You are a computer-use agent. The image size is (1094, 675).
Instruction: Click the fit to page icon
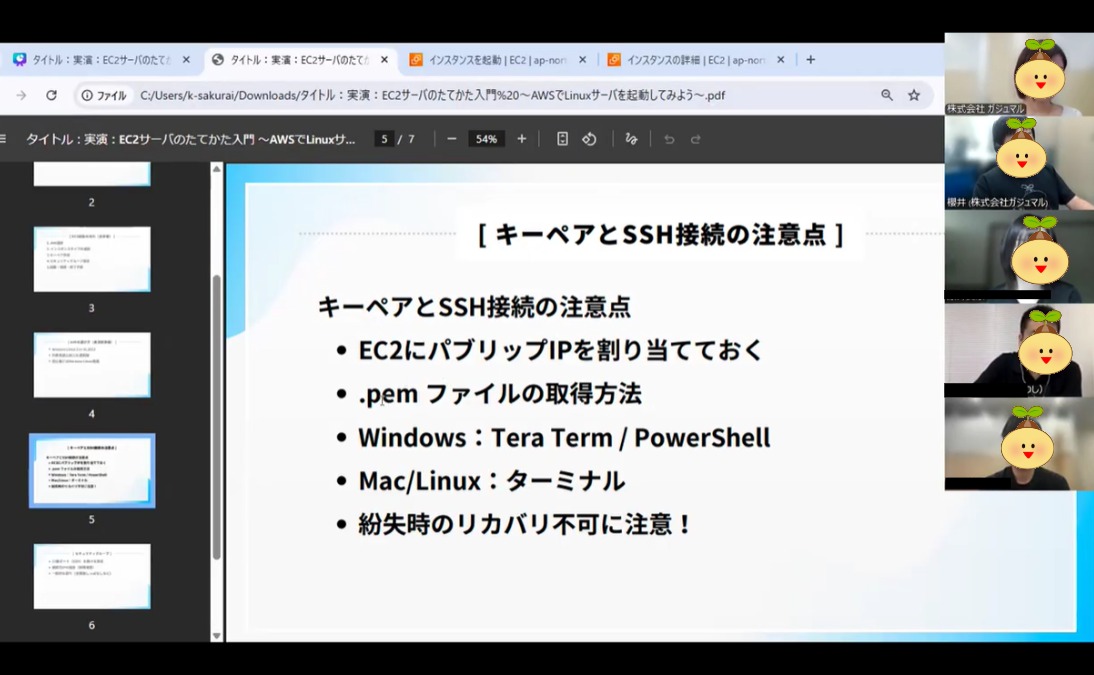click(562, 139)
